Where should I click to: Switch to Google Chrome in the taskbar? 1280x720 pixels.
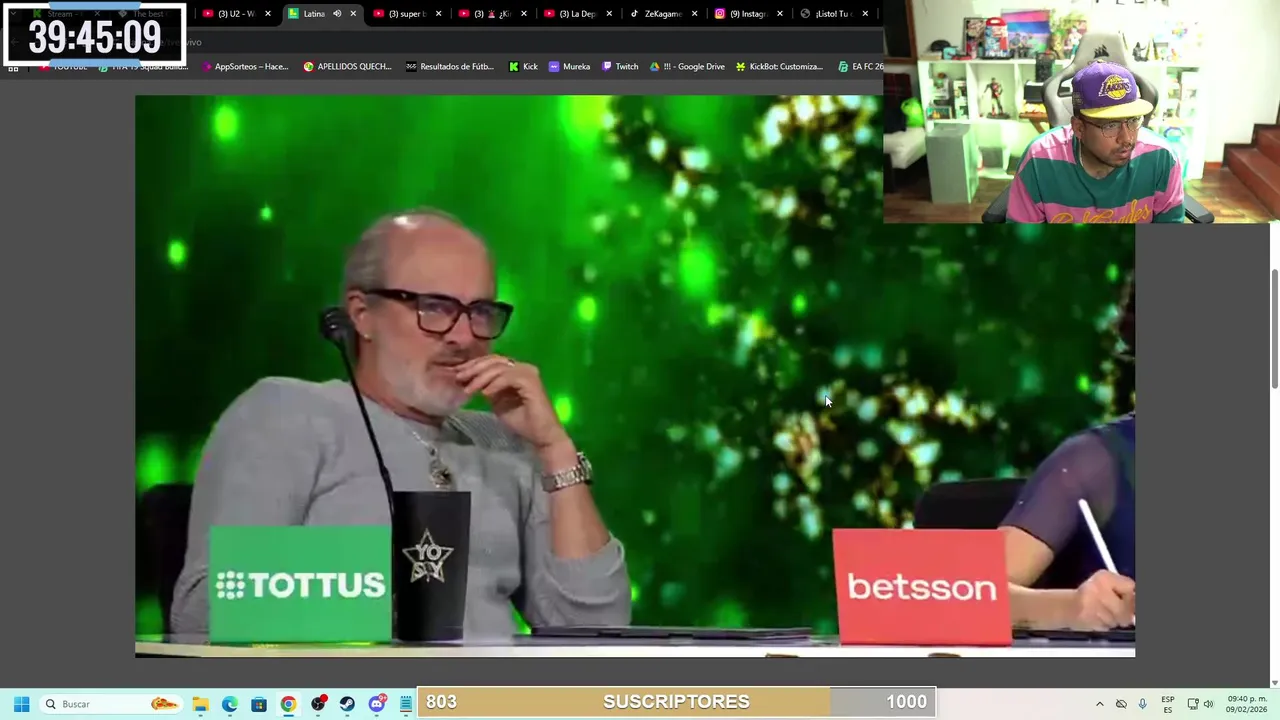point(288,704)
